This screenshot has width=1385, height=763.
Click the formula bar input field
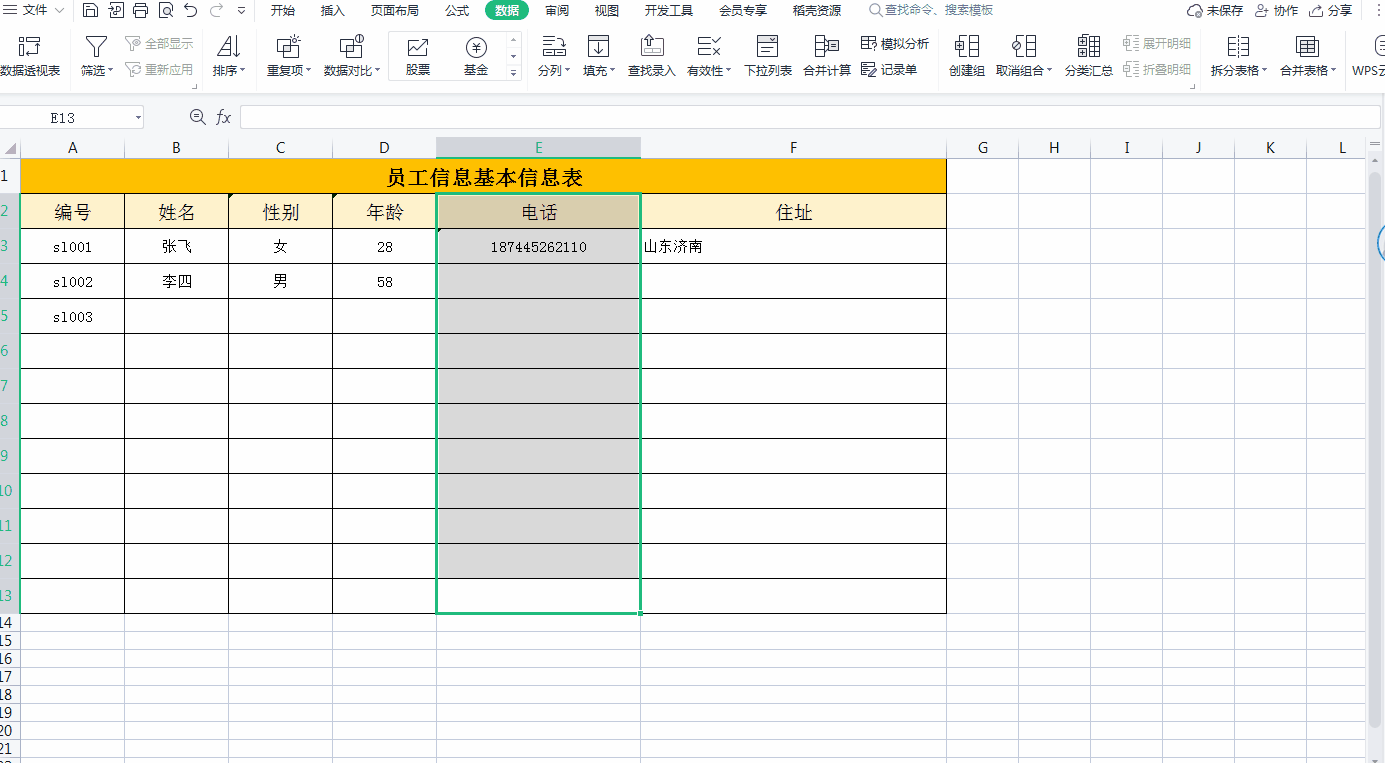pyautogui.click(x=810, y=118)
